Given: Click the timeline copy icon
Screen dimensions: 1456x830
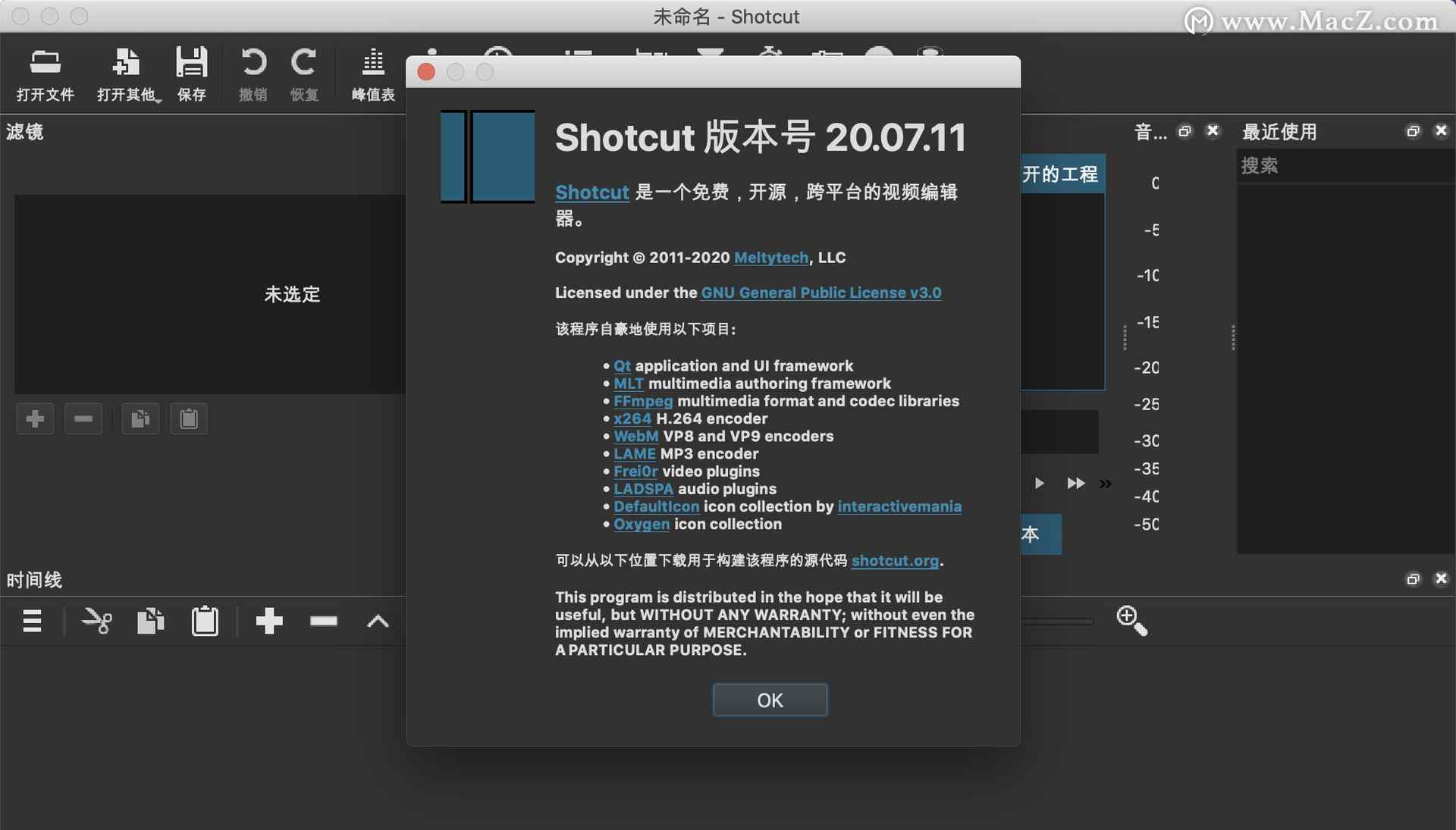Looking at the screenshot, I should click(151, 621).
